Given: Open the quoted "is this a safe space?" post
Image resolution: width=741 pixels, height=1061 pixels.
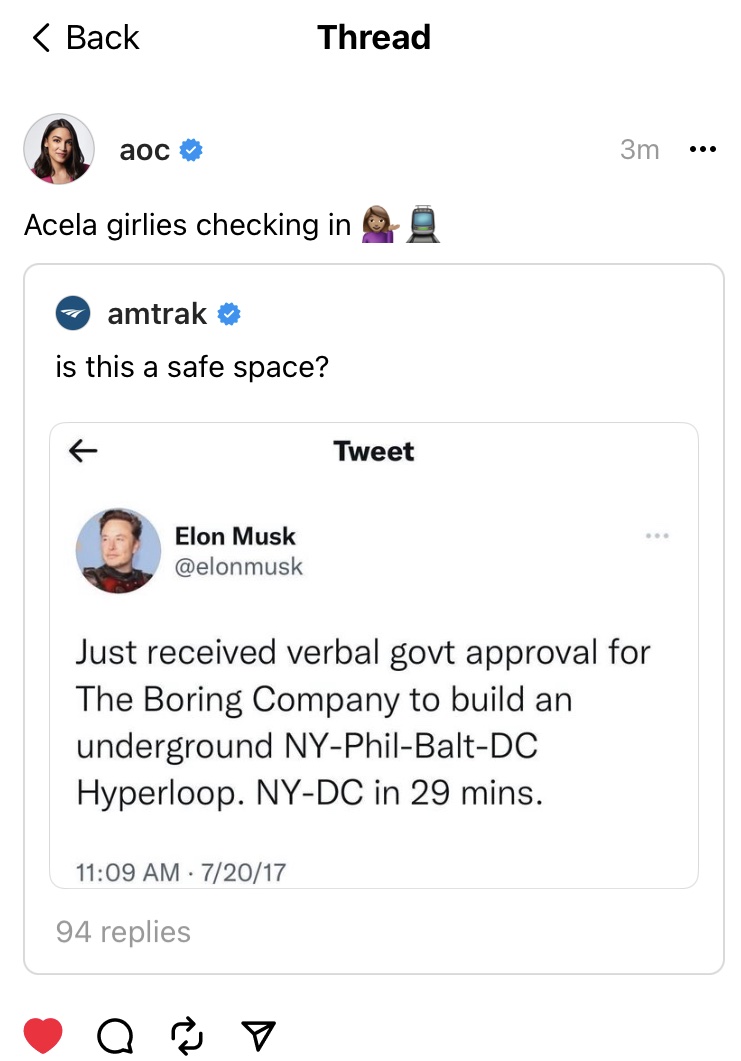Looking at the screenshot, I should pos(192,368).
